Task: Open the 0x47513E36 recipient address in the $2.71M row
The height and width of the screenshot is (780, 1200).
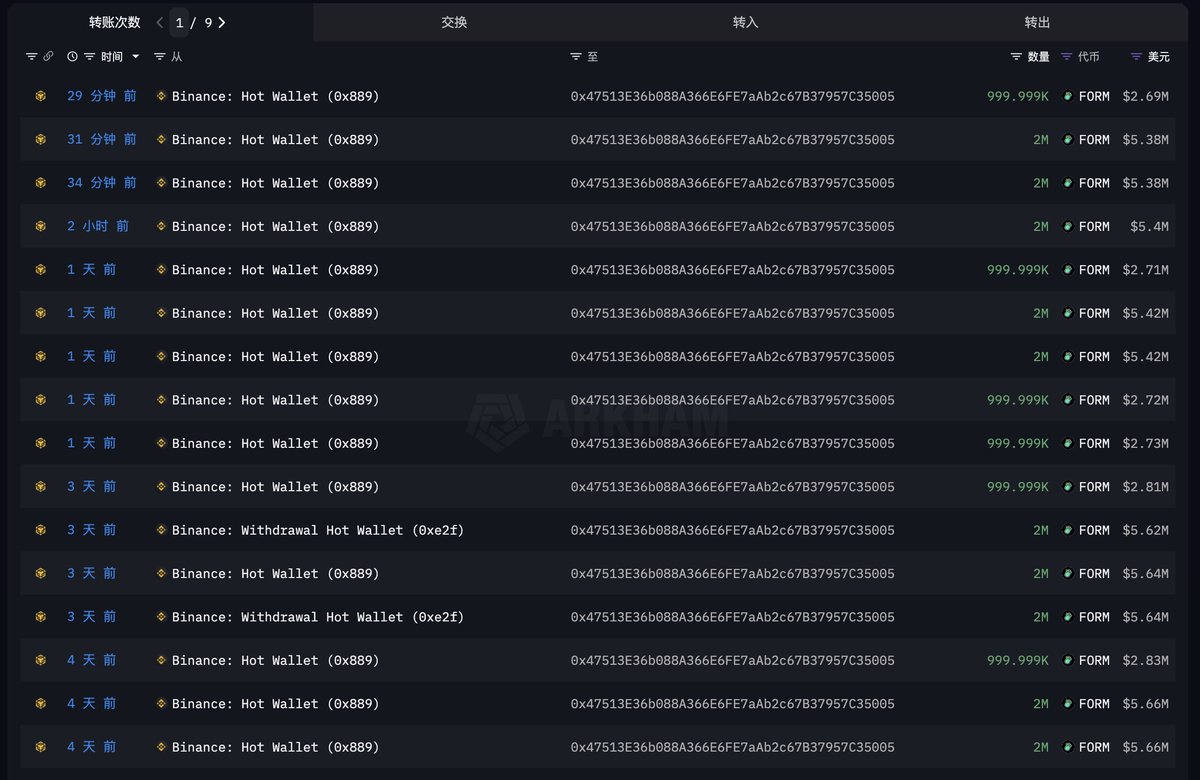Action: click(x=733, y=270)
